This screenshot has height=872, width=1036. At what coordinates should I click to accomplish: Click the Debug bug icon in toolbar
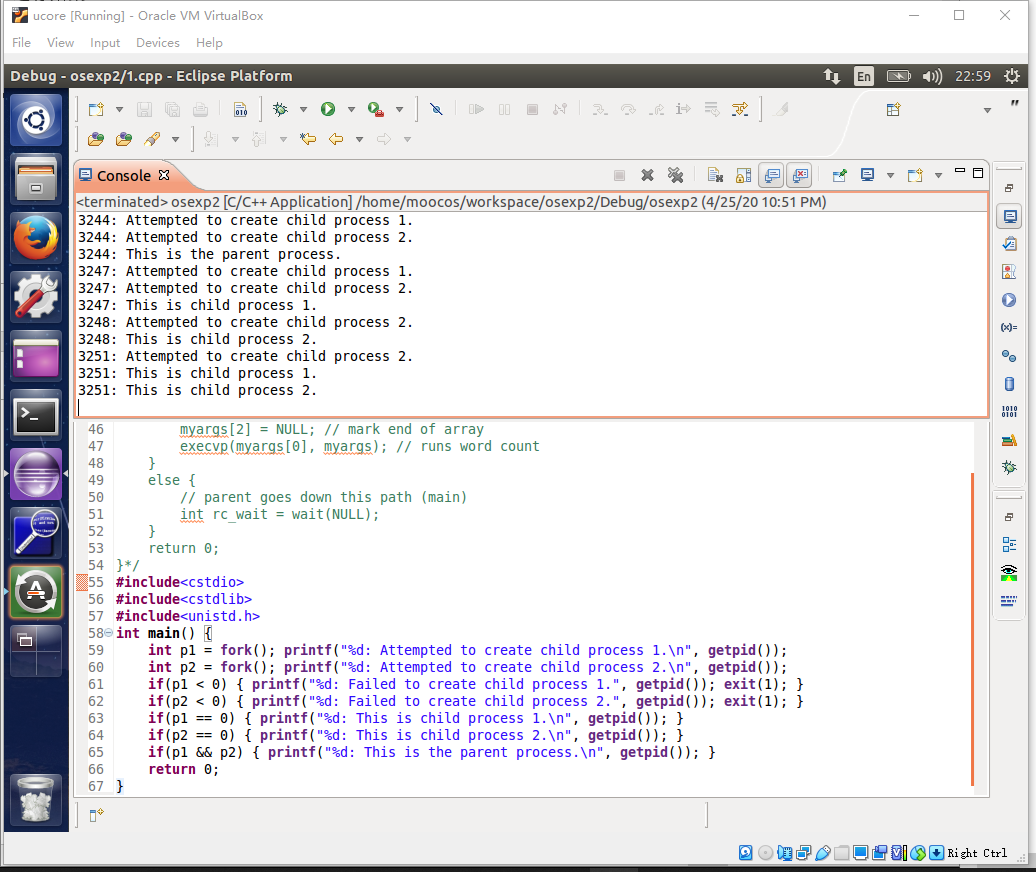click(280, 109)
